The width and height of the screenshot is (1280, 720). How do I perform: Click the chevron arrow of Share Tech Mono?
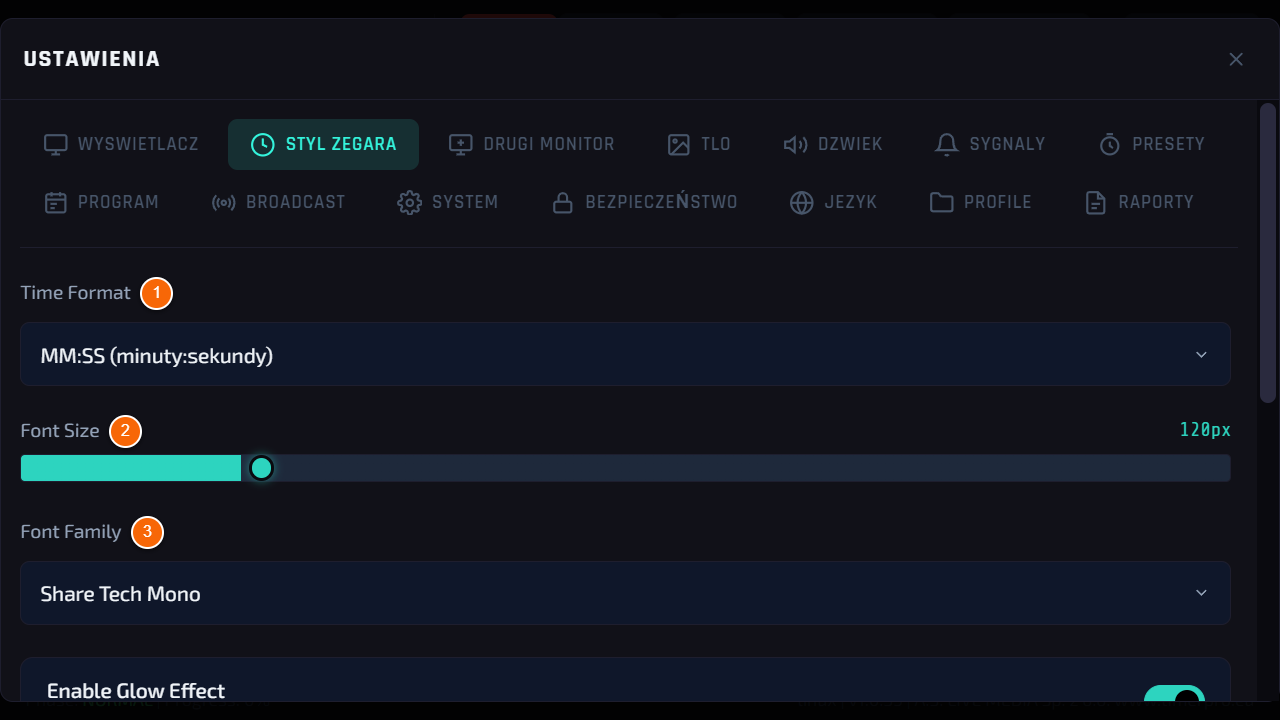(x=1201, y=593)
